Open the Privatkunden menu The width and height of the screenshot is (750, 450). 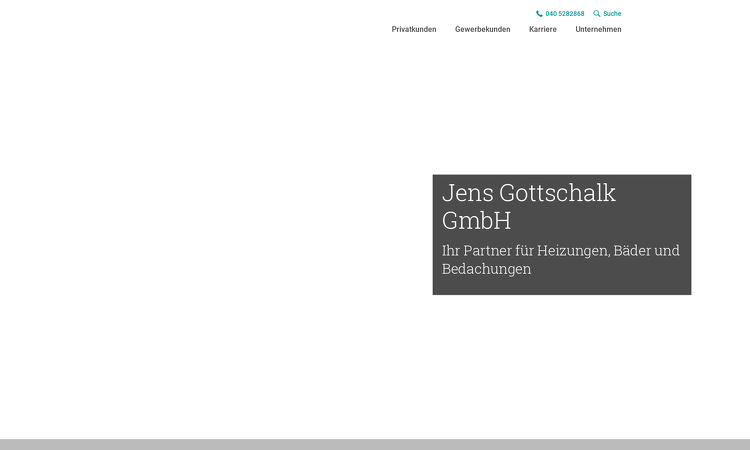[x=414, y=29]
